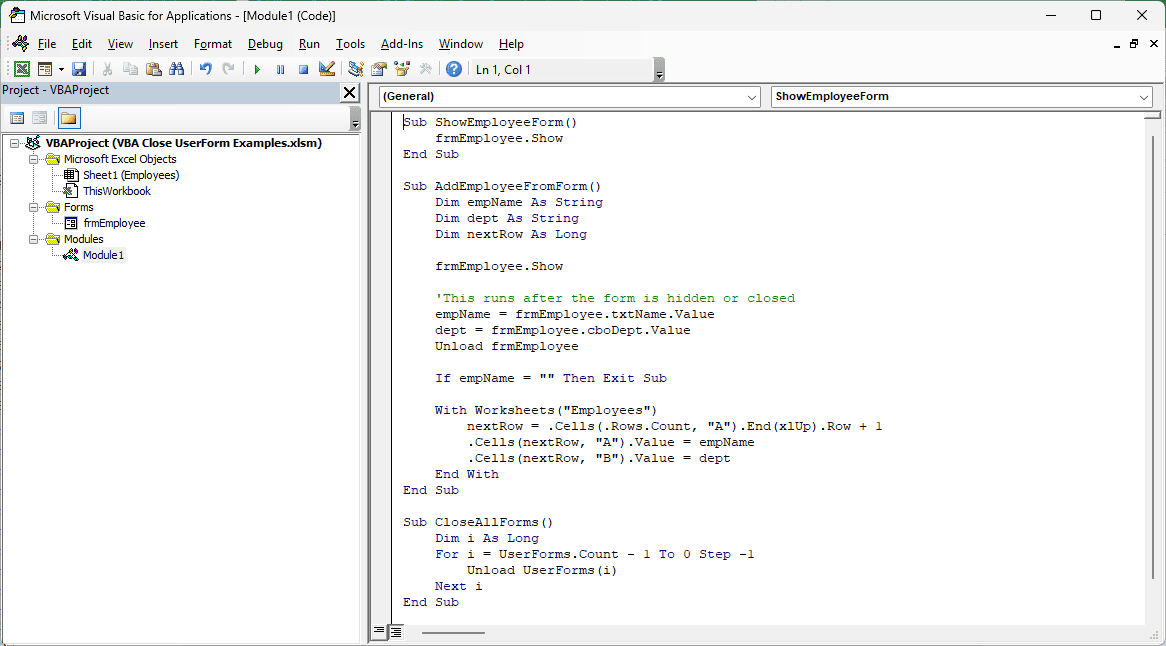Screen dimensions: 1166x646
Task: Select the VBAProject (VBA Close UserForm Examples.xlsm) node
Action: point(184,143)
